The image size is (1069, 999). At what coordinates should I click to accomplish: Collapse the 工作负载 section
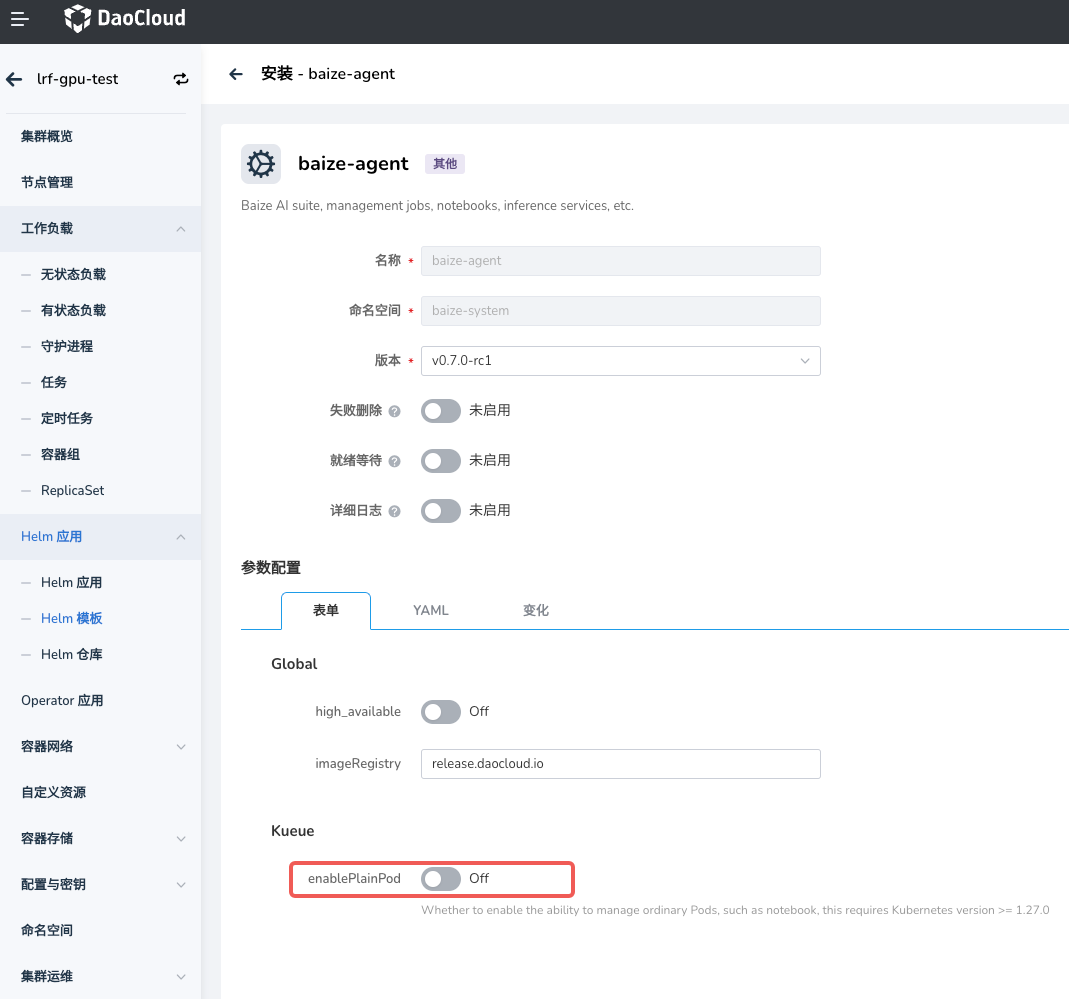(180, 229)
